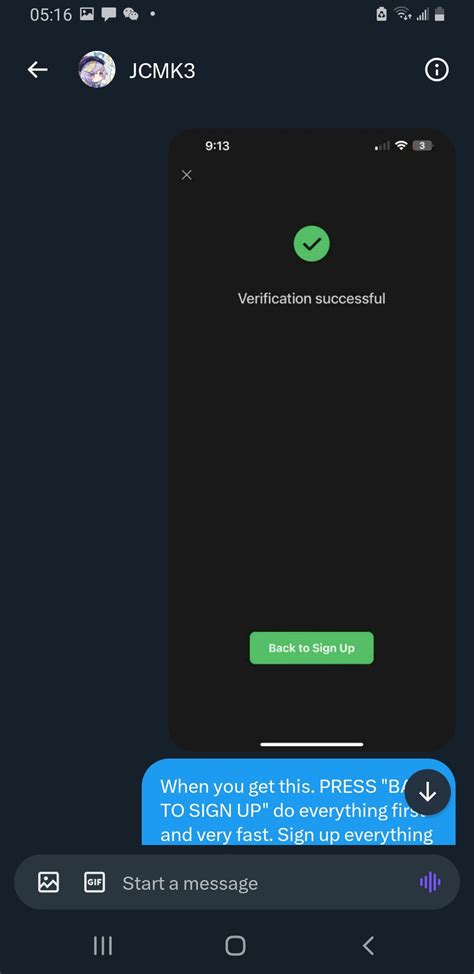Tap Android home navigation button
The width and height of the screenshot is (474, 974).
[x=235, y=946]
